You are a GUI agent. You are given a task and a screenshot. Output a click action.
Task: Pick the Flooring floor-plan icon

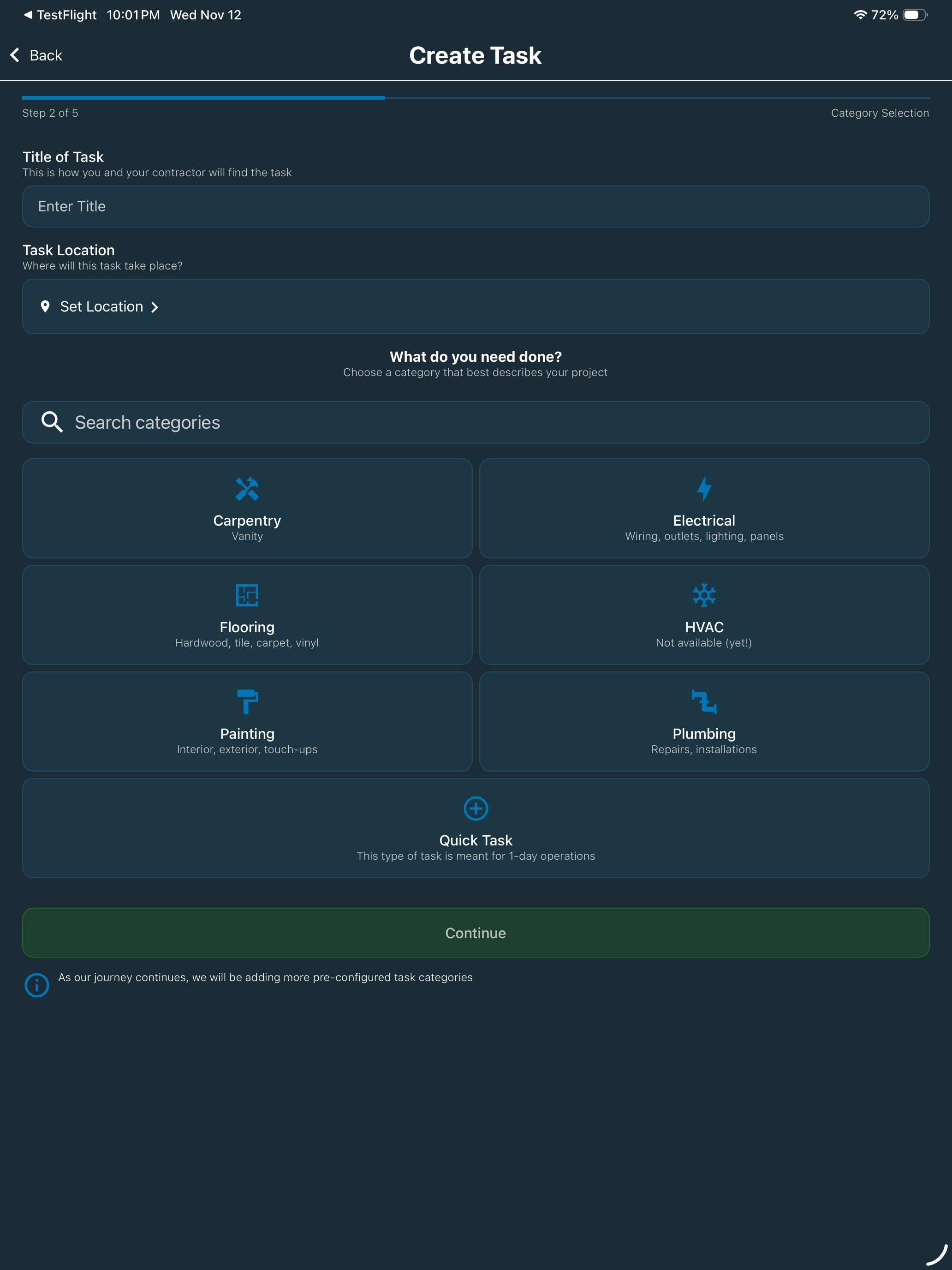coord(247,595)
